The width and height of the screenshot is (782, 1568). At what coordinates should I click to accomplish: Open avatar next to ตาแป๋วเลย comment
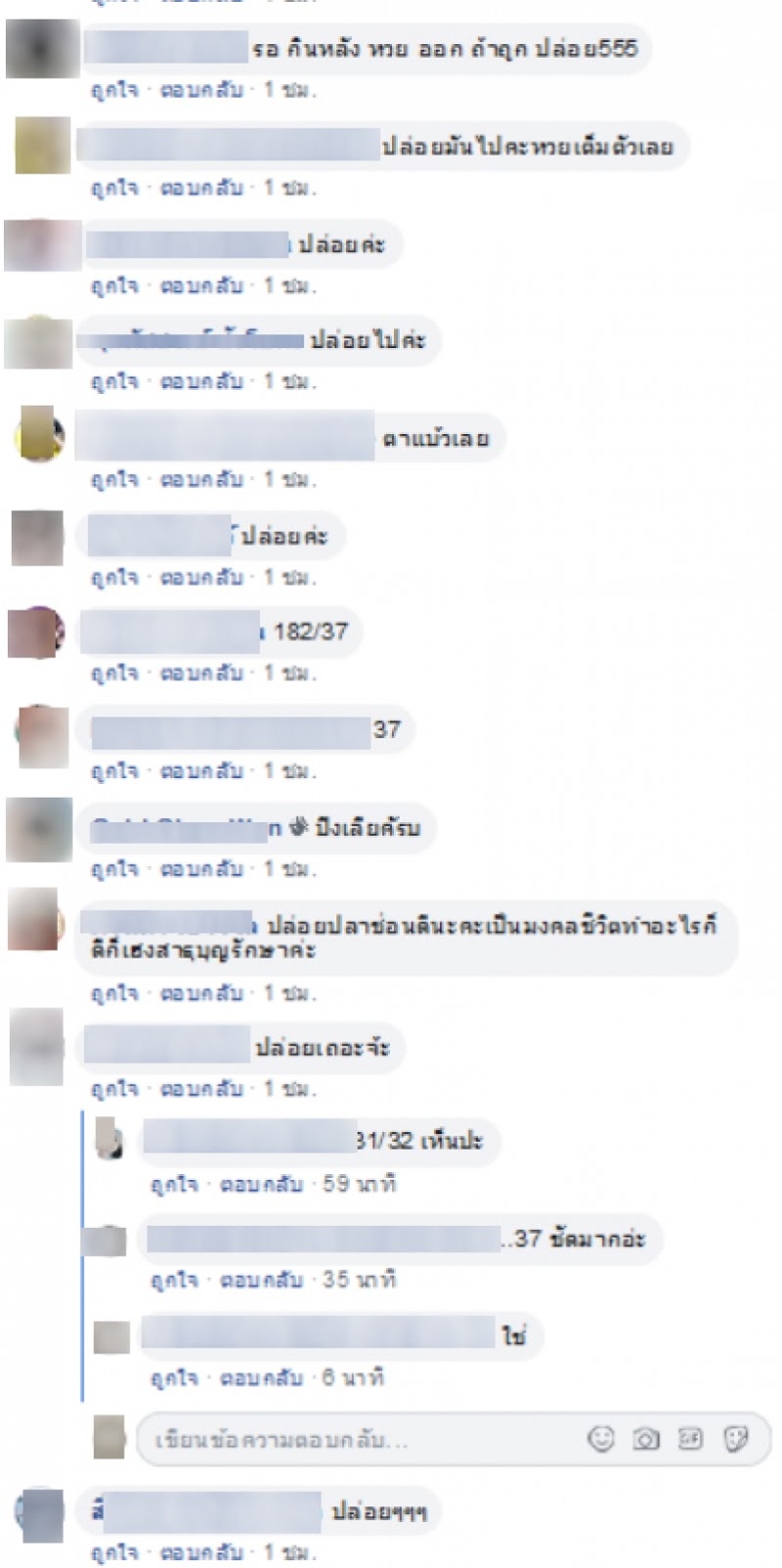point(40,434)
